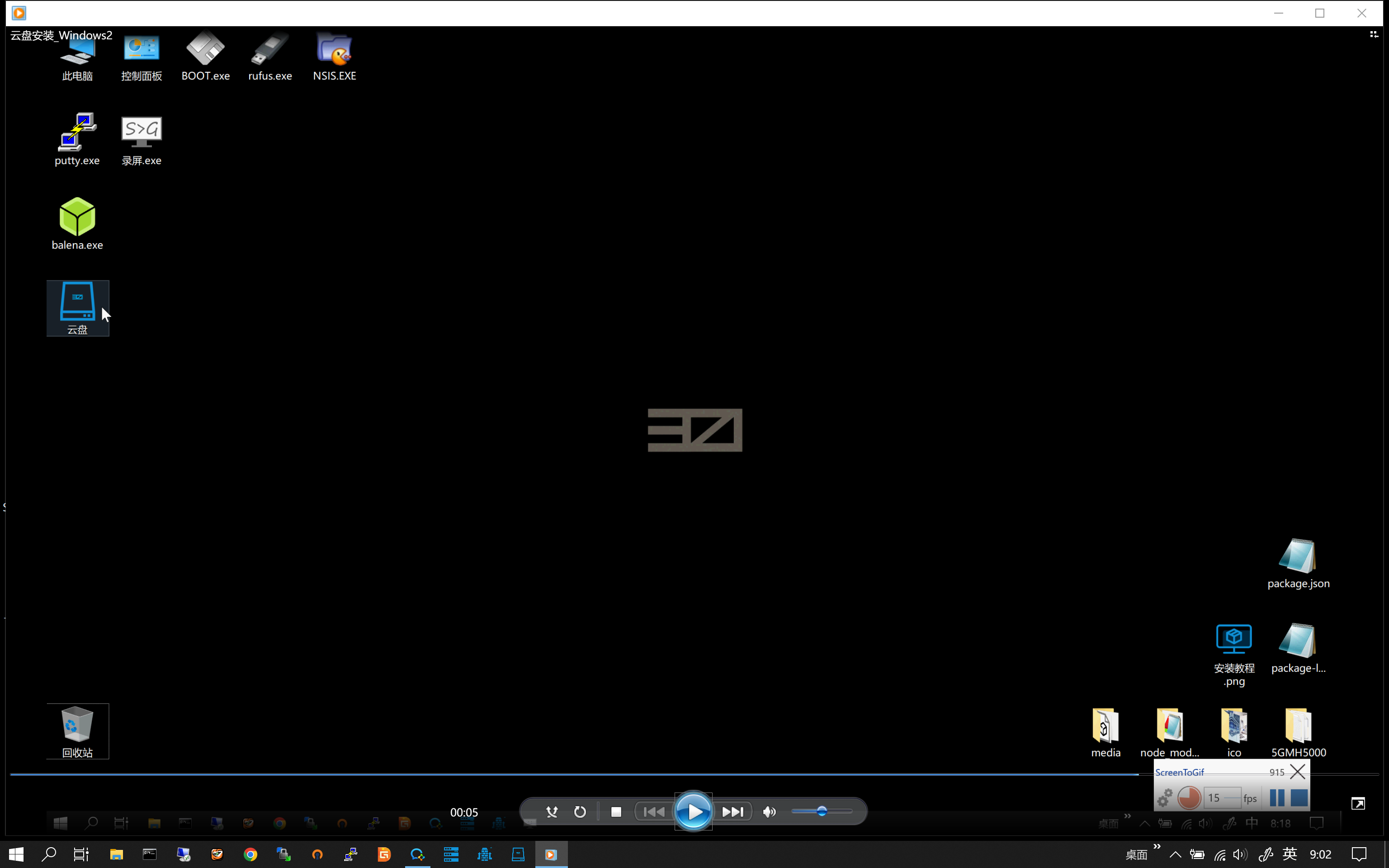
Task: Stop the video playback
Action: point(616,812)
